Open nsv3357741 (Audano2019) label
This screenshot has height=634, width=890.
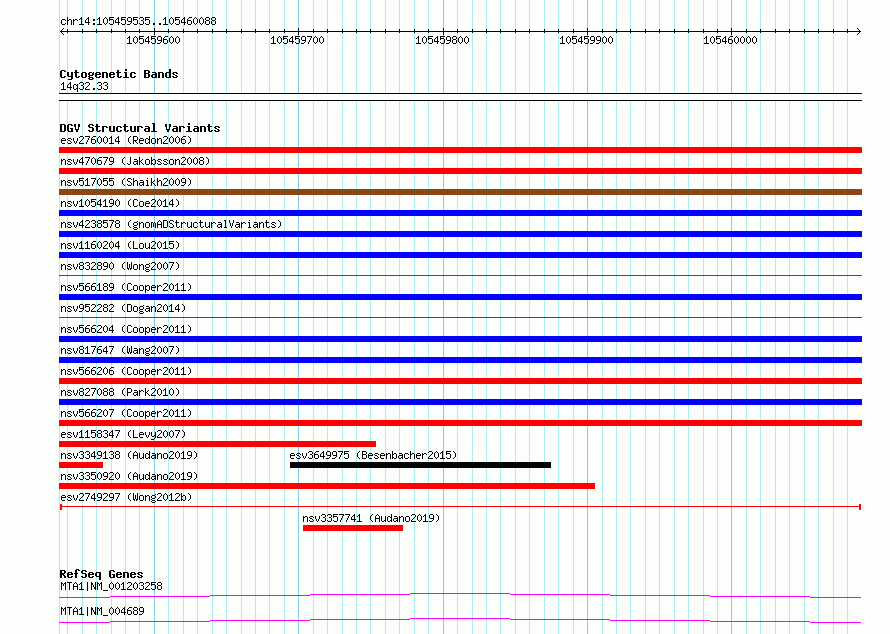point(371,518)
